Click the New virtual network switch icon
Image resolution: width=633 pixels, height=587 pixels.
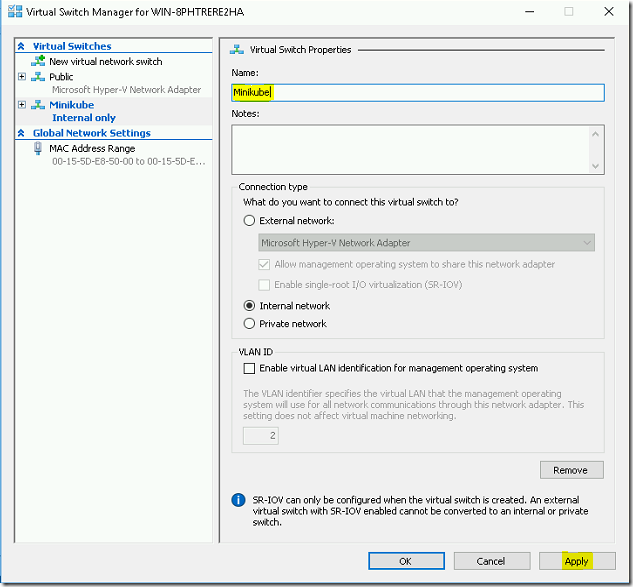coord(38,61)
